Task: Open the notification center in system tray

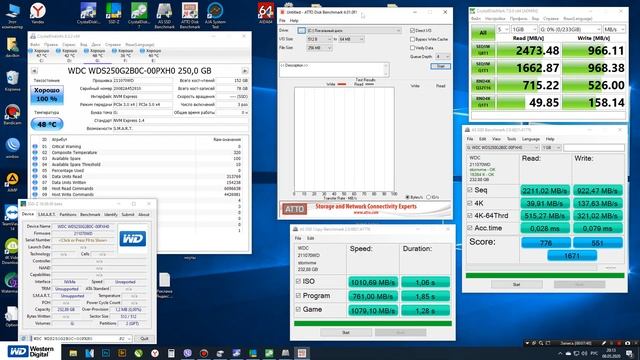Action: click(x=630, y=353)
